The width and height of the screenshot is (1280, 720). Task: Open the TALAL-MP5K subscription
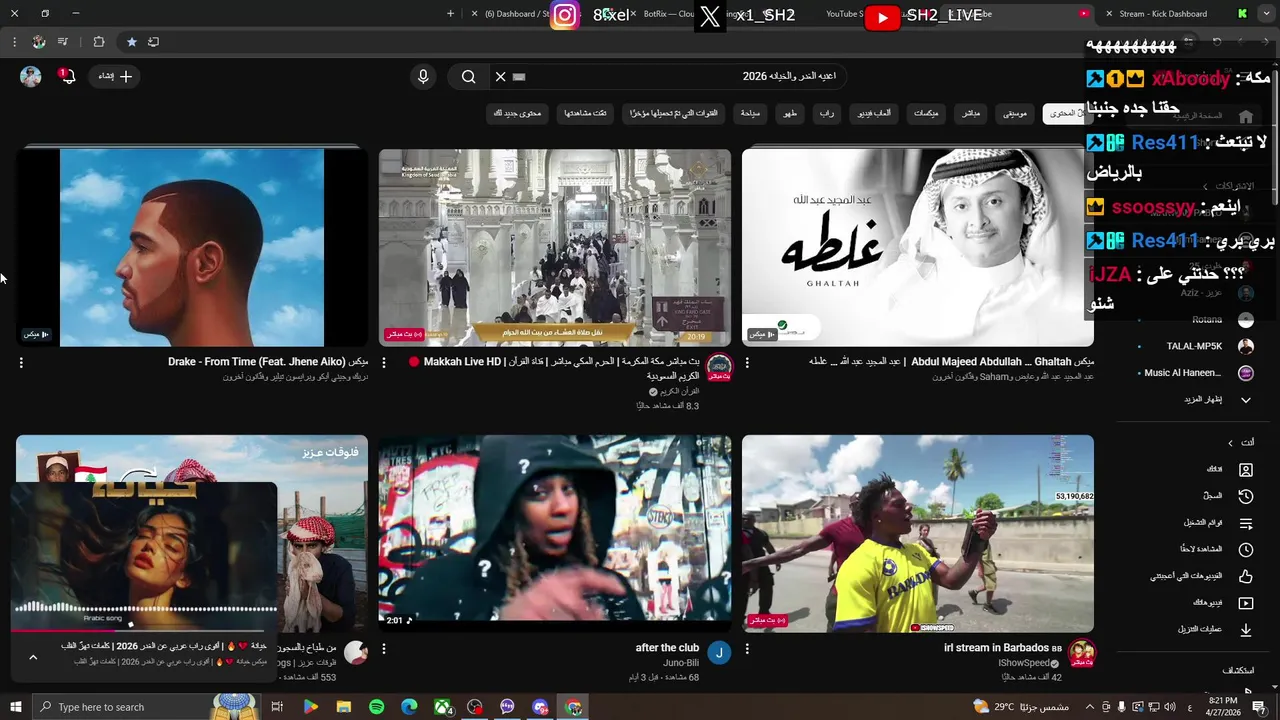pos(1194,346)
